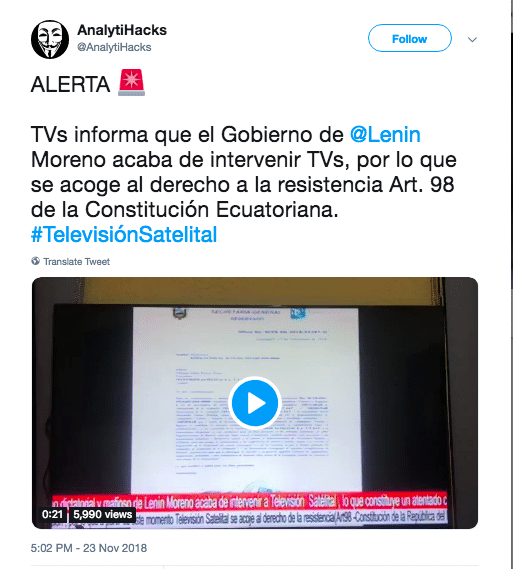Follow the AnalytiHacks account
The width and height of the screenshot is (513, 569).
coord(410,38)
